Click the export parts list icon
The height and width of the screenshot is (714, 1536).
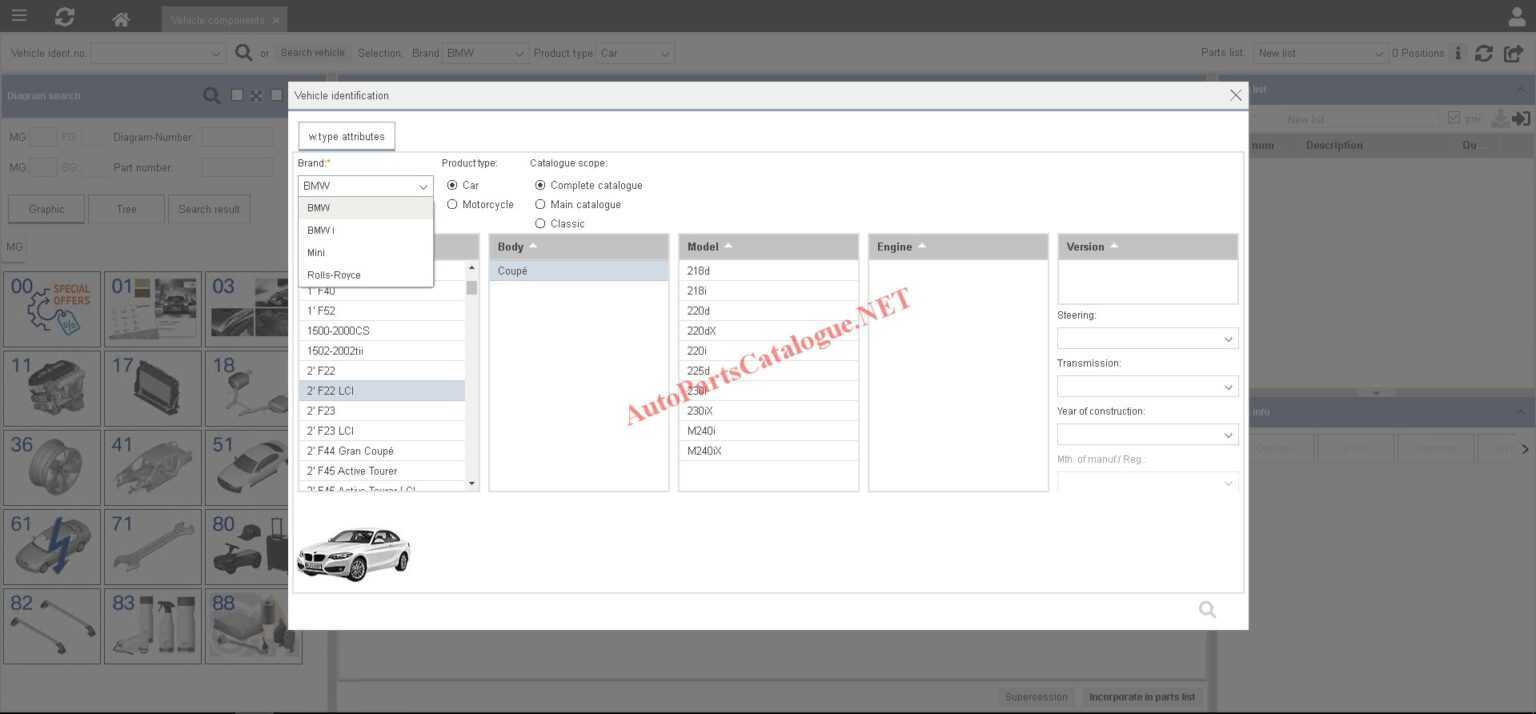pyautogui.click(x=1514, y=53)
